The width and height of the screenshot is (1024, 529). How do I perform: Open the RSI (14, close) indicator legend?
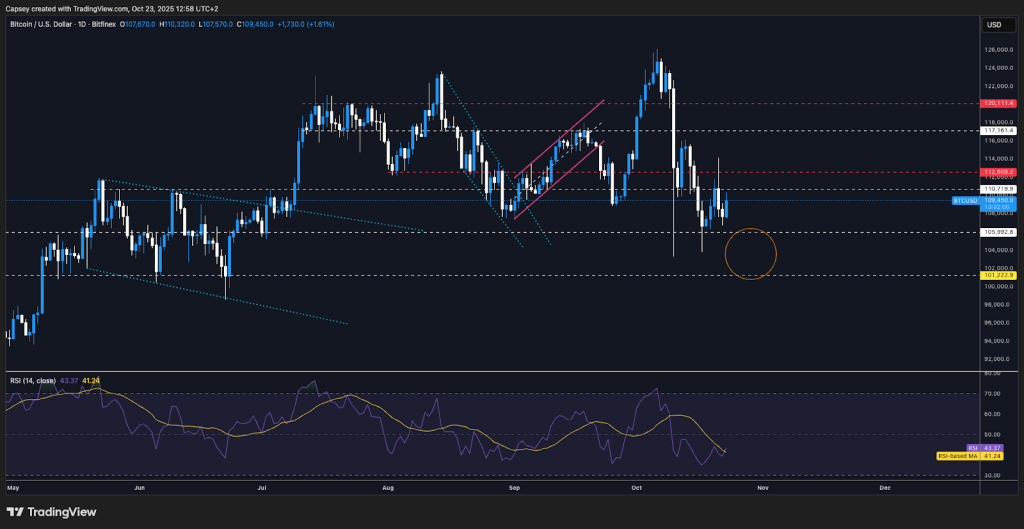pyautogui.click(x=30, y=380)
